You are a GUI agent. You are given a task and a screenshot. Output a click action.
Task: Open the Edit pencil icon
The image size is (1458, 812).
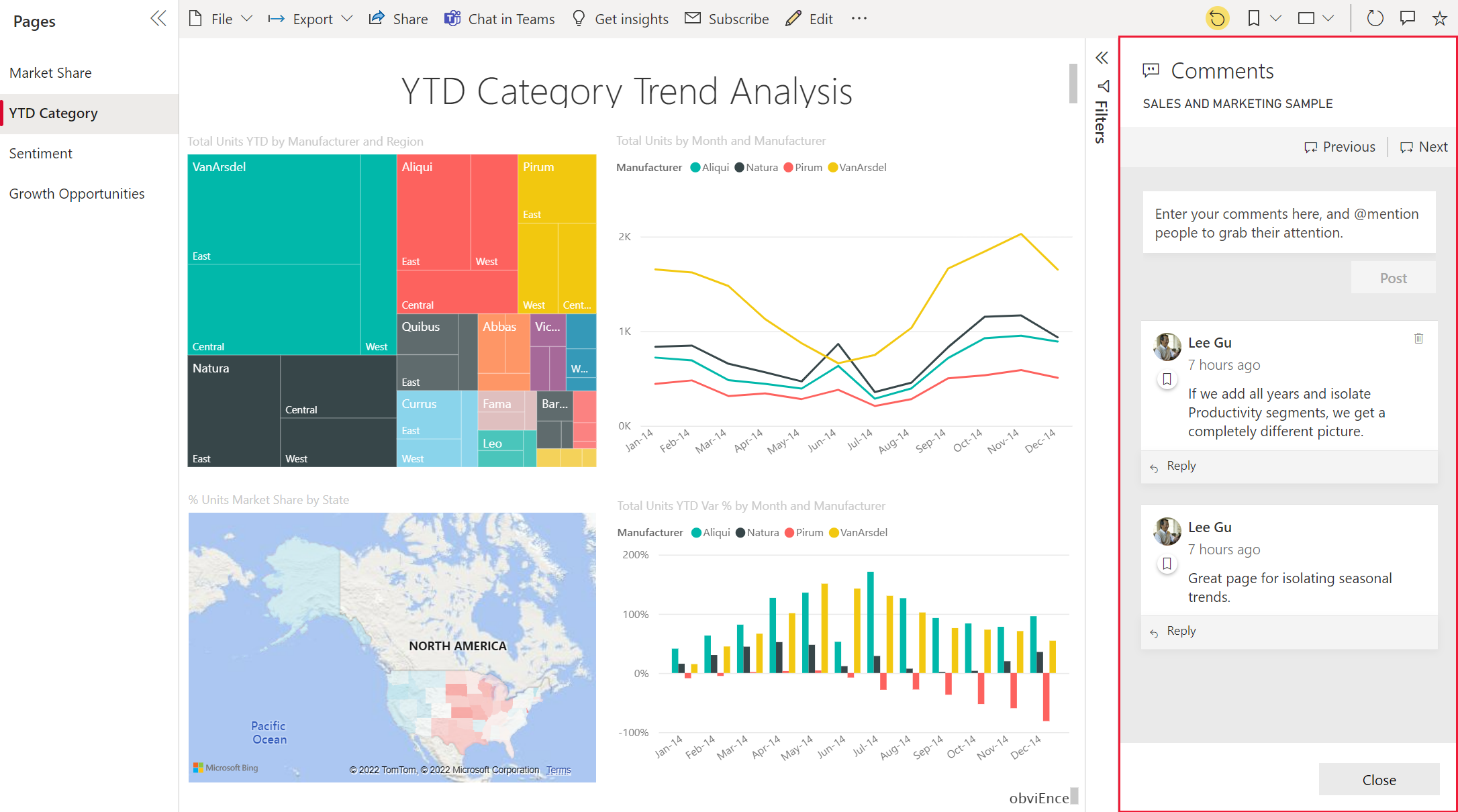(x=794, y=18)
